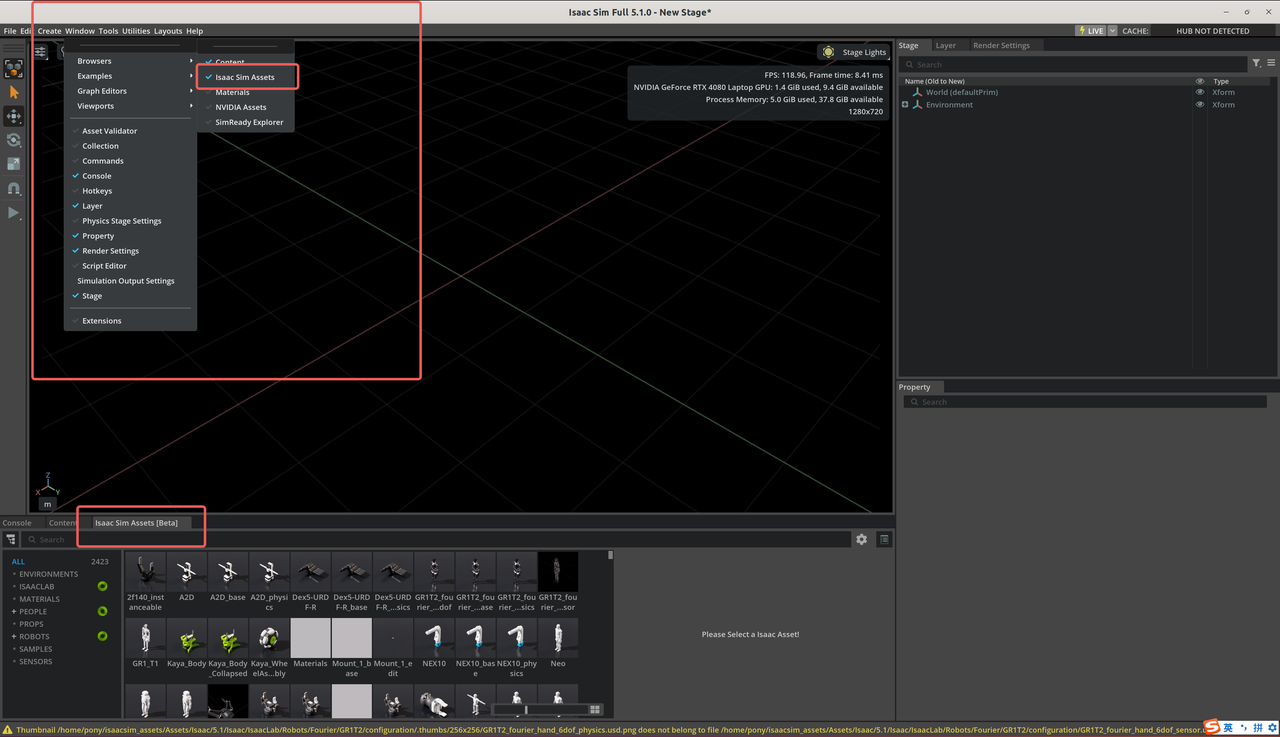This screenshot has height=737, width=1280.
Task: Expand Viewports submenu
Action: pyautogui.click(x=130, y=106)
